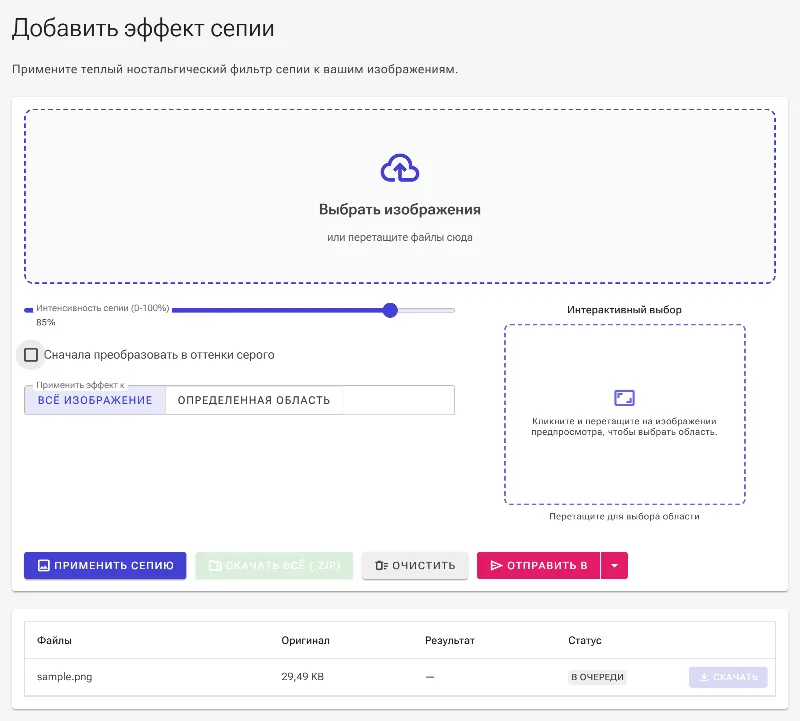
Task: Click the download icon in sample.png row
Action: pyautogui.click(x=704, y=677)
